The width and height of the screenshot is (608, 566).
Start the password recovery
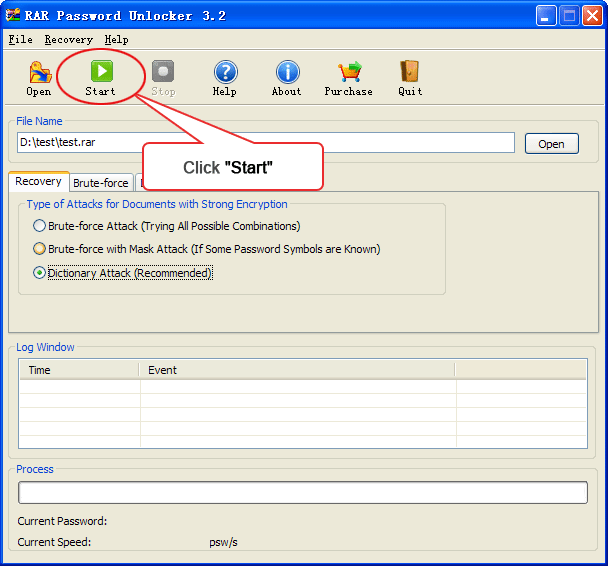101,78
